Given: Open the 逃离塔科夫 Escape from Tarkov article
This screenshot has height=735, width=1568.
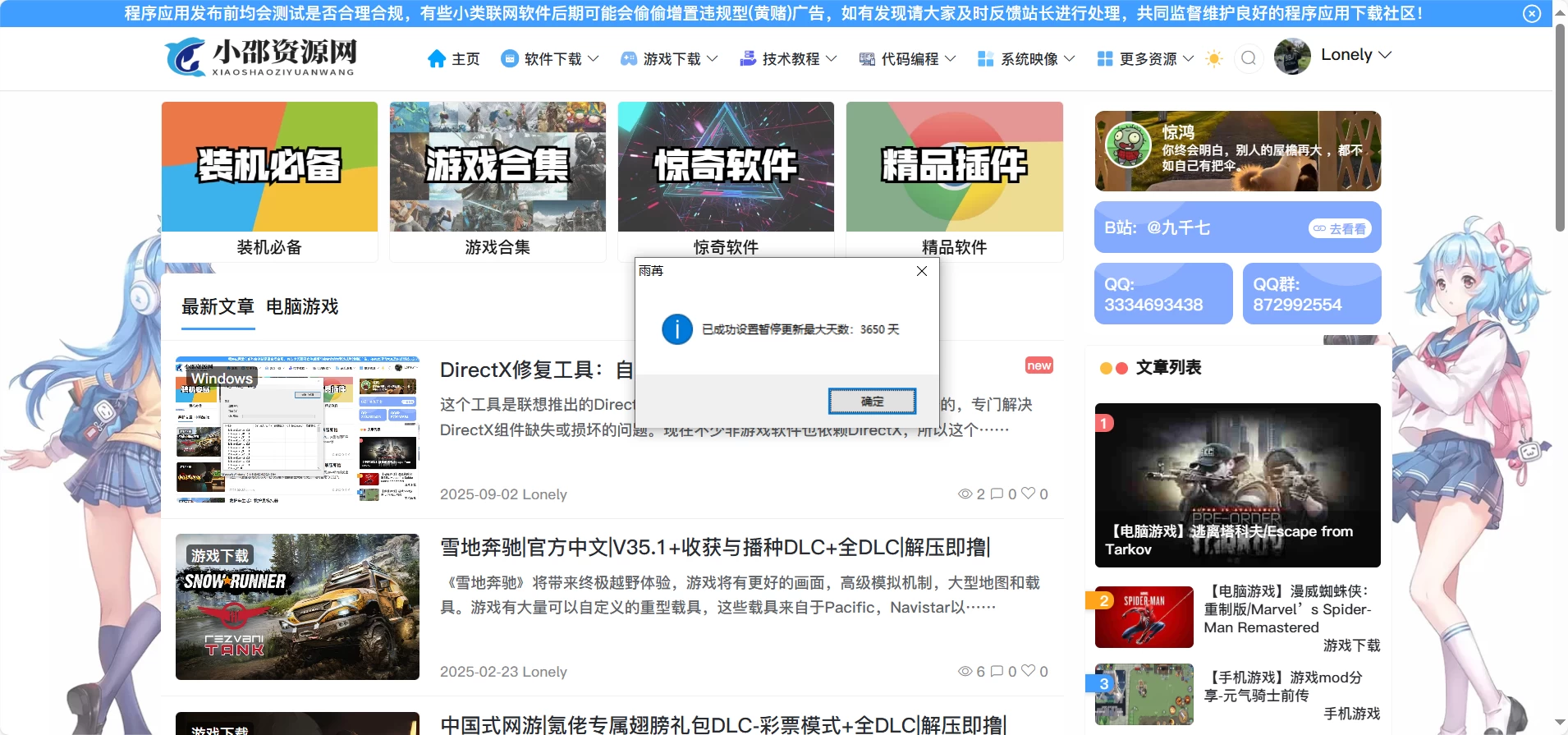Looking at the screenshot, I should coord(1238,485).
